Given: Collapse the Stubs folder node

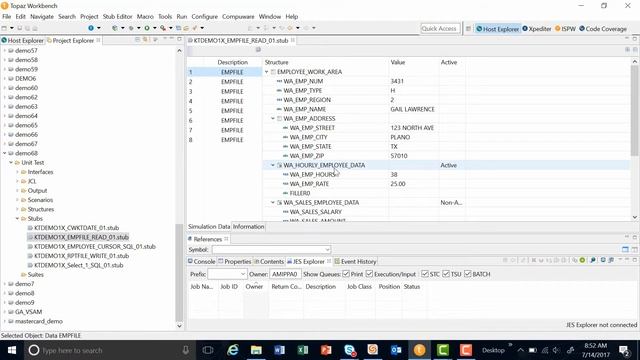Looking at the screenshot, I should tap(17, 219).
